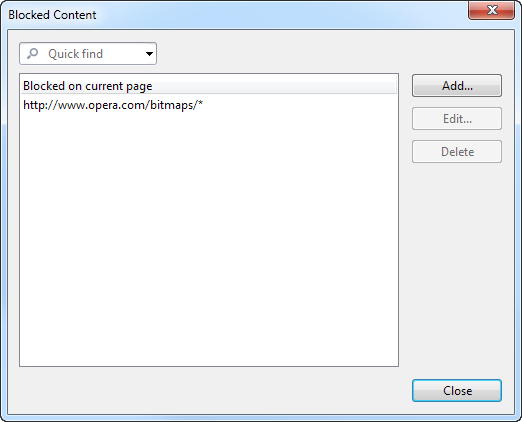Select the http://www.opera.com/bitmaps/* entry
The height and width of the screenshot is (422, 522).
click(209, 105)
